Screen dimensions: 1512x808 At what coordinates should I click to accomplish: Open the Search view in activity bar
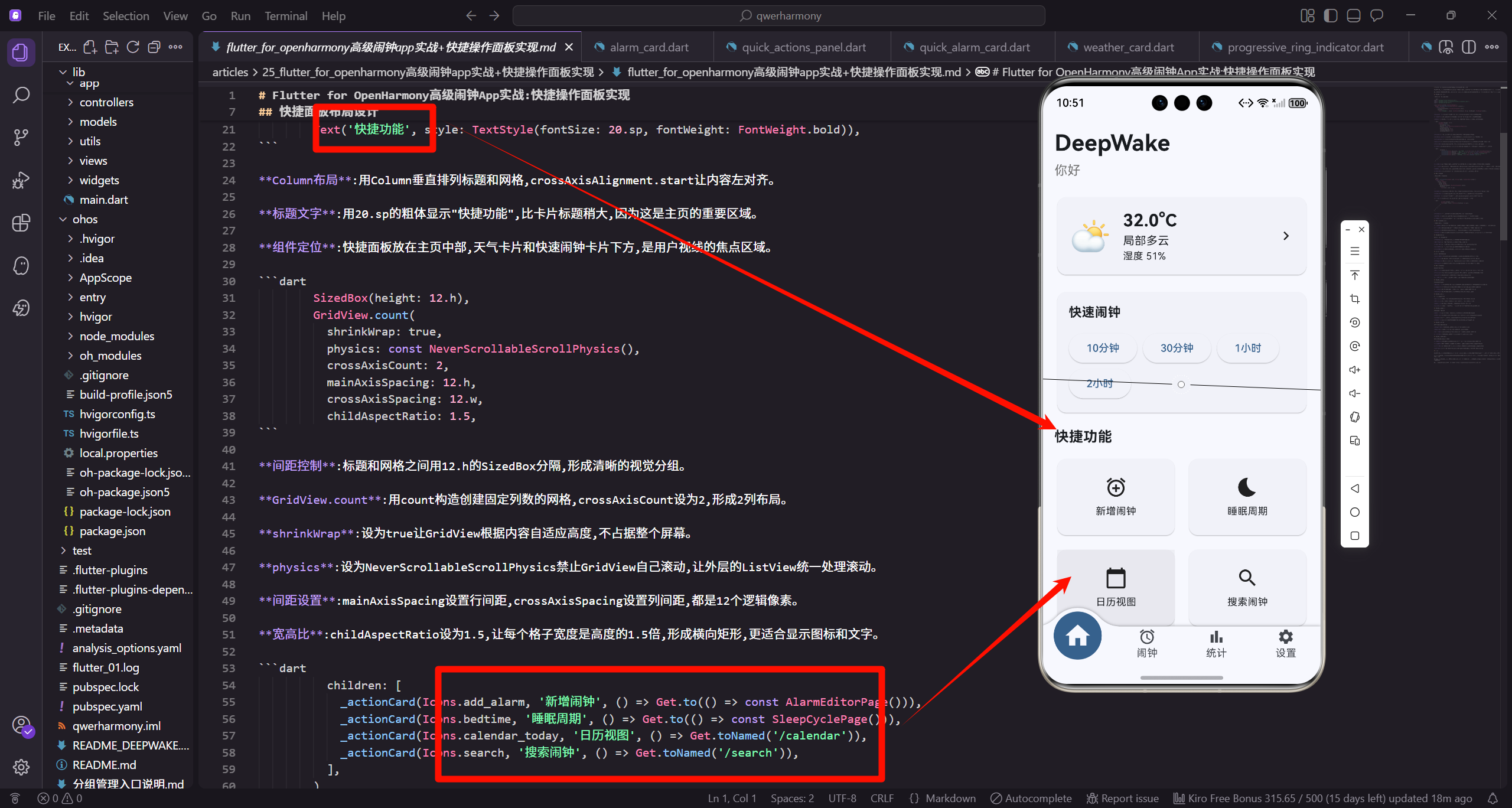tap(21, 95)
